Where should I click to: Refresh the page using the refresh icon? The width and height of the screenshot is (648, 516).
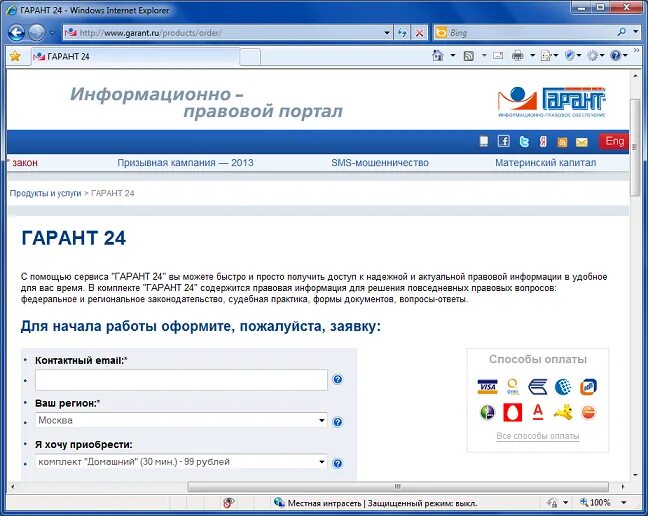402,33
